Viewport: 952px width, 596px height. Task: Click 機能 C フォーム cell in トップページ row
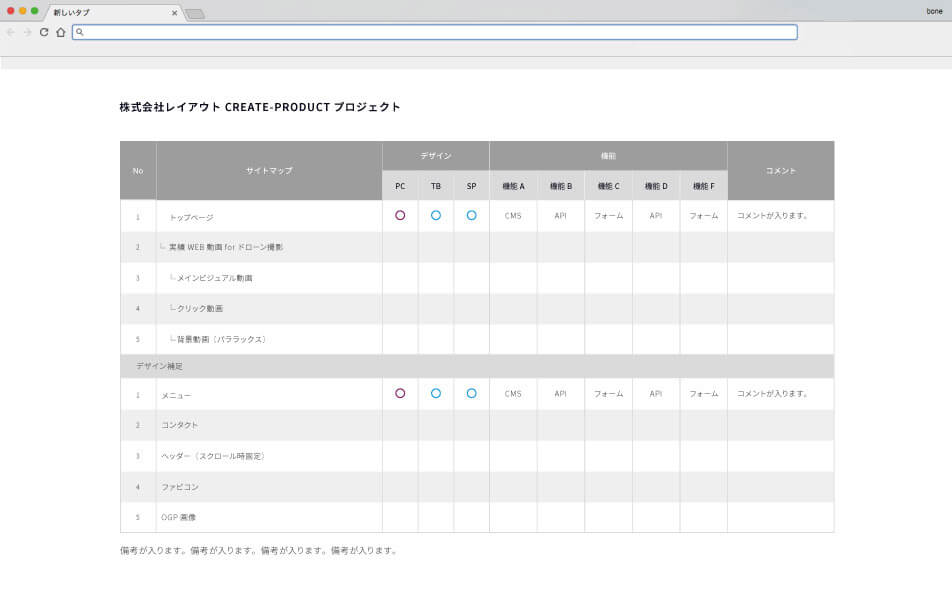(x=608, y=215)
